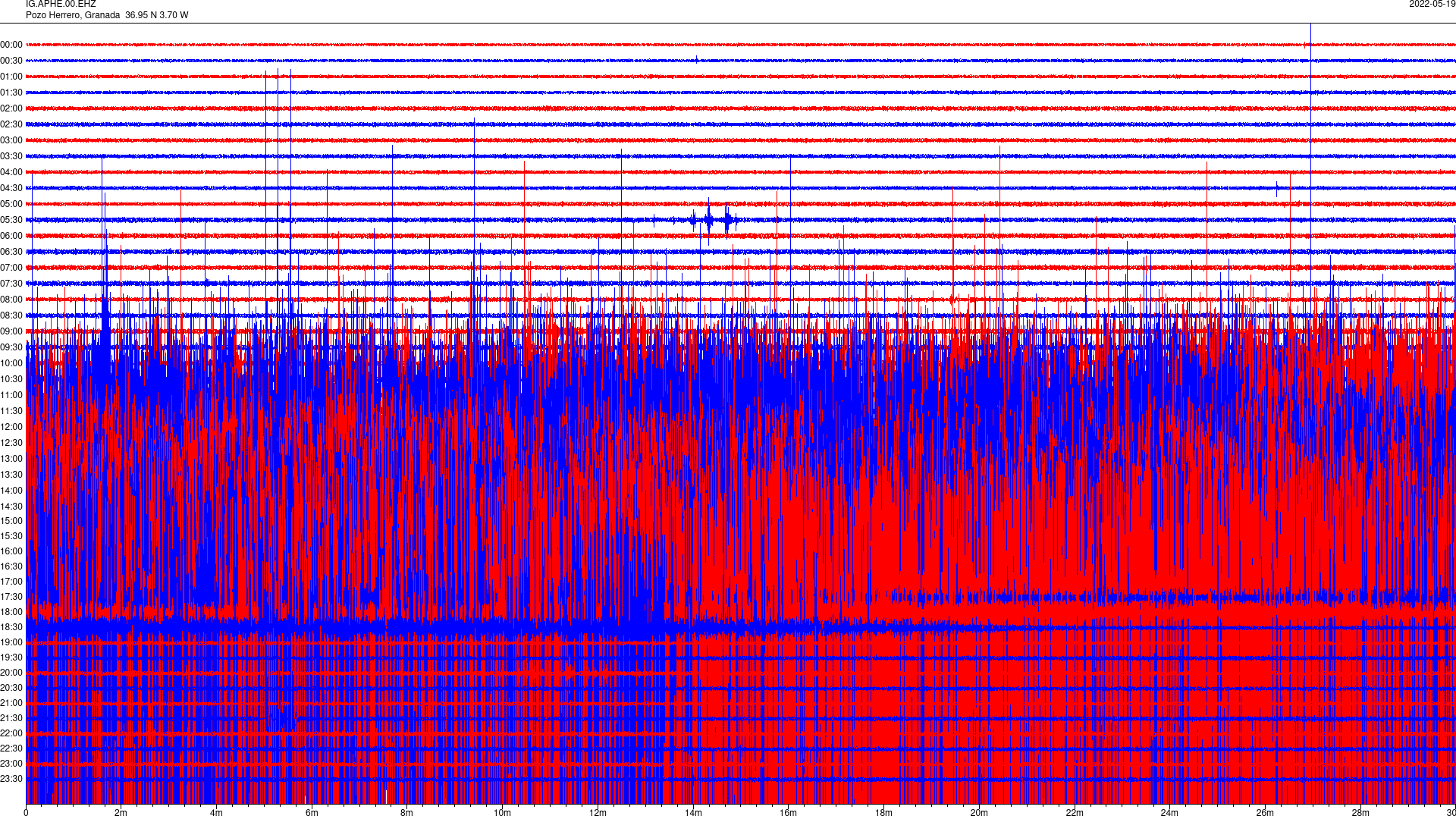The width and height of the screenshot is (1456, 819).
Task: Select the 12:30 time row label
Action: pyautogui.click(x=11, y=443)
